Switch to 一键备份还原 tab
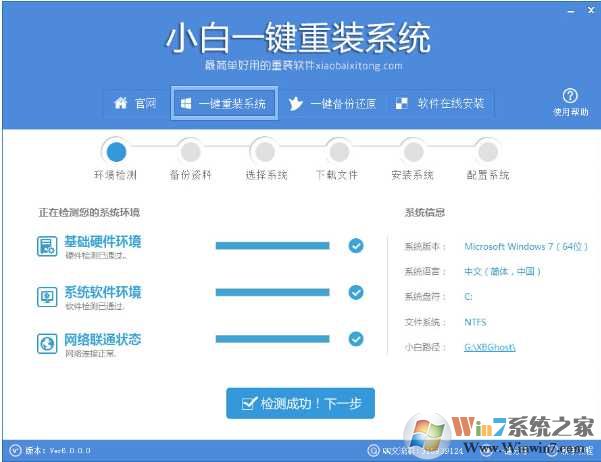Viewport: 601px width, 462px height. [x=329, y=104]
